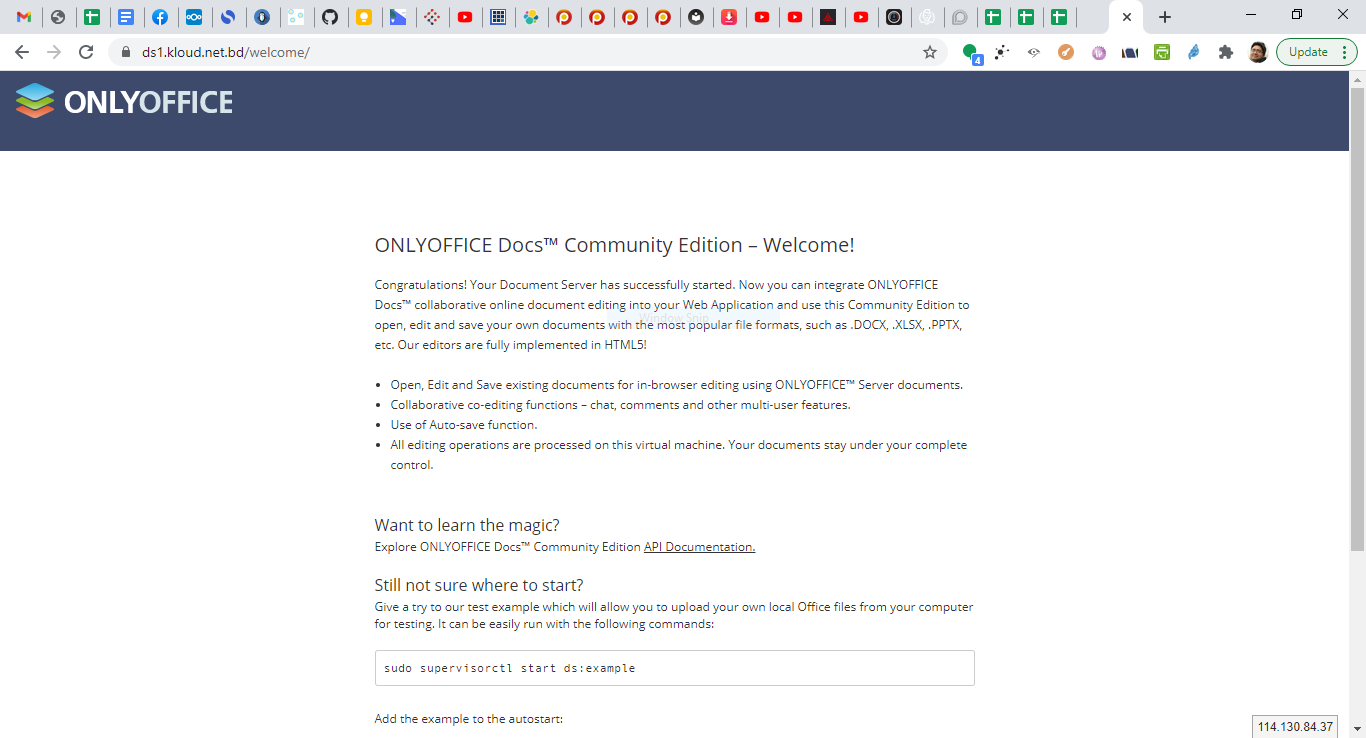
Task: Switch to the blue Google Docs tab
Action: [x=125, y=17]
